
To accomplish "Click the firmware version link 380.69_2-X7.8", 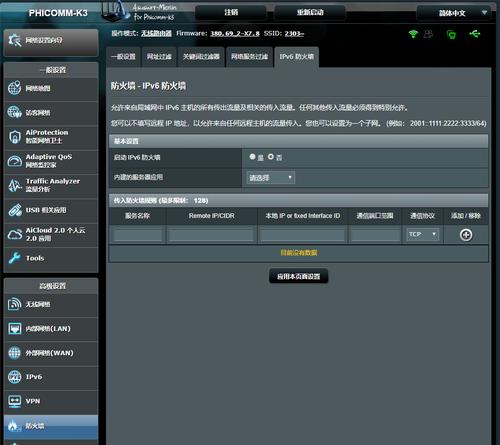I will pyautogui.click(x=235, y=34).
